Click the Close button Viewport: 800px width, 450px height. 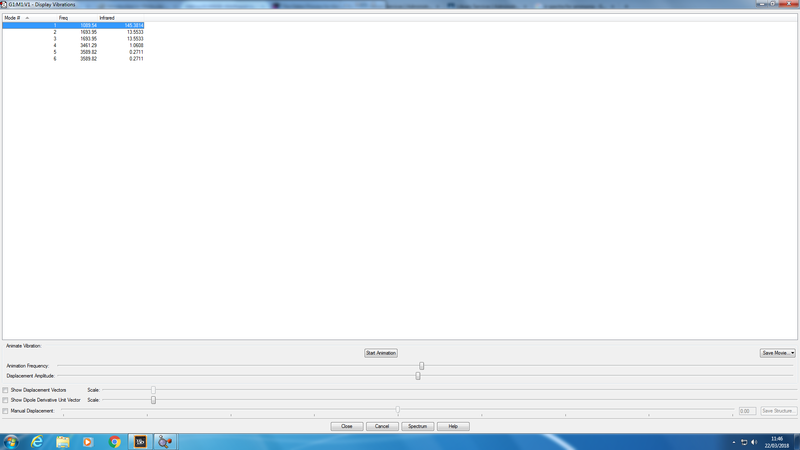(347, 426)
